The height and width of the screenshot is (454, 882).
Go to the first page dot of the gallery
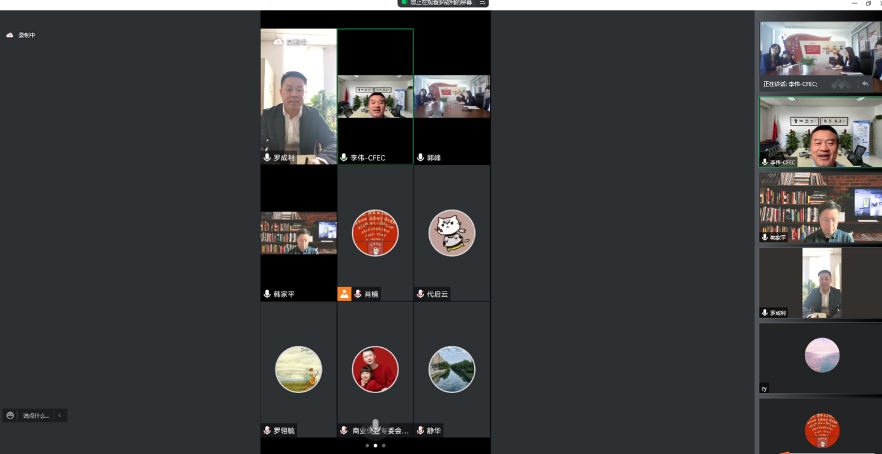(x=367, y=445)
